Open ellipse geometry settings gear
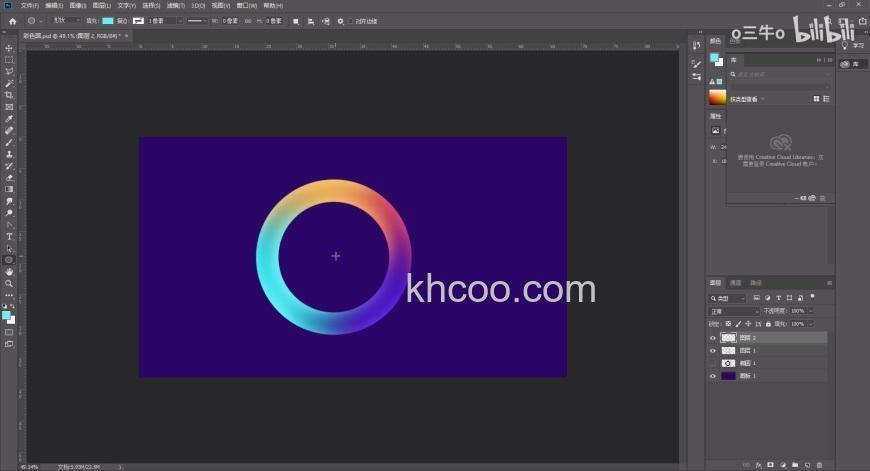This screenshot has width=870, height=471. click(341, 21)
